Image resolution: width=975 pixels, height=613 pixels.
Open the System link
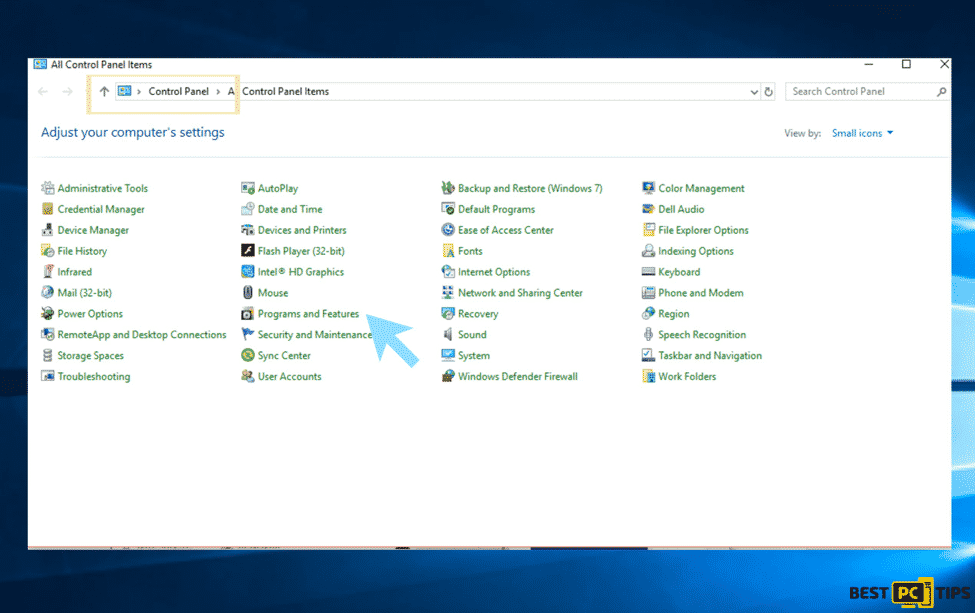click(474, 356)
